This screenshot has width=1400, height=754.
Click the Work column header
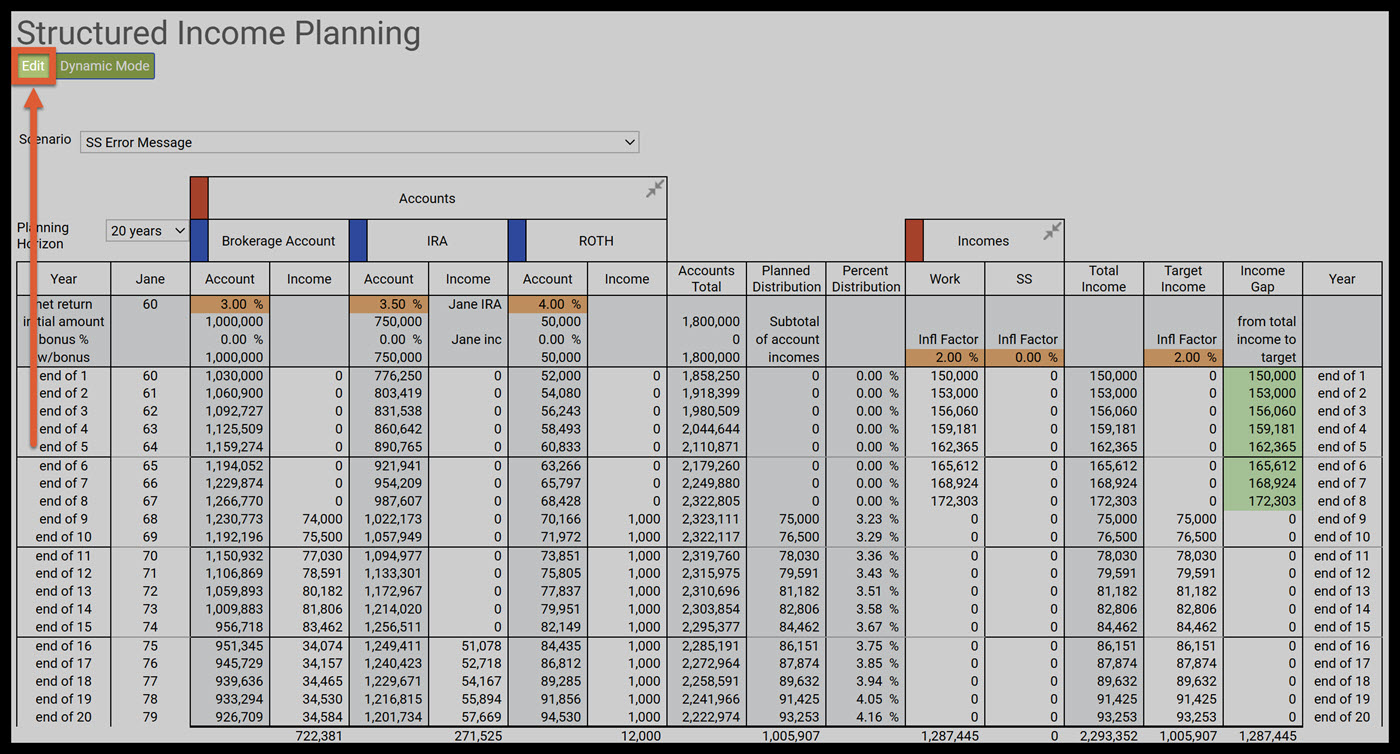945,279
